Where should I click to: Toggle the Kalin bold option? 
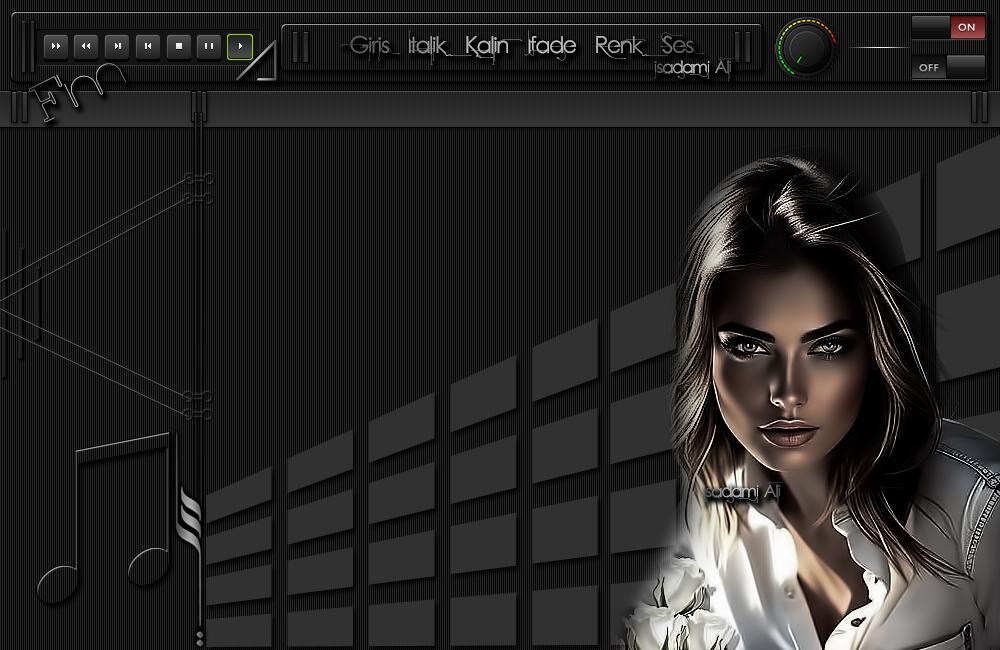[x=487, y=46]
